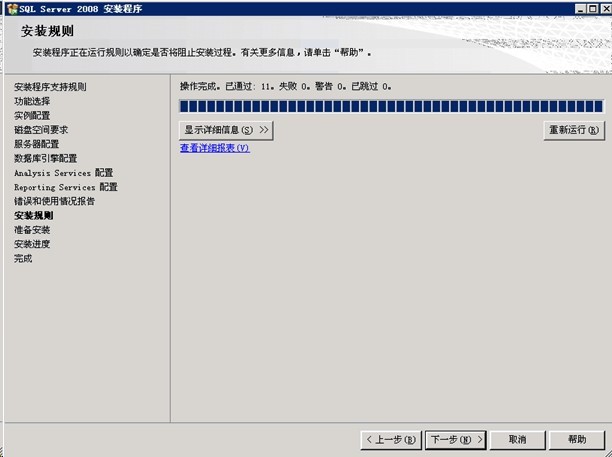Select 数据库引擎配置 step in sidebar

click(x=46, y=158)
